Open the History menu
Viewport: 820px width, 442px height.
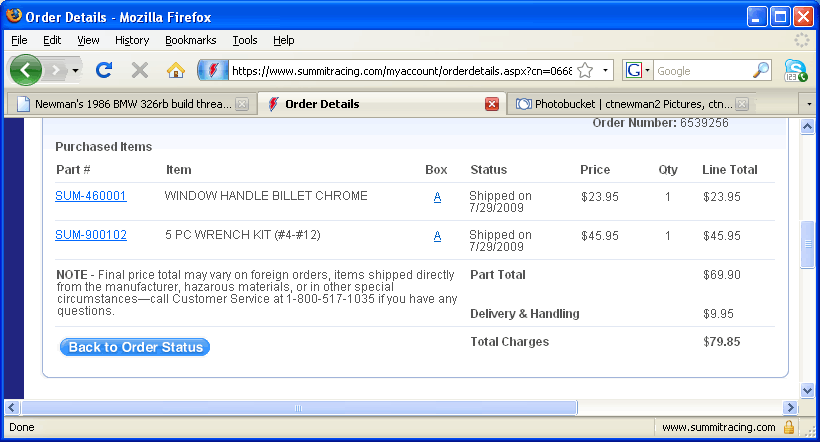coord(132,40)
